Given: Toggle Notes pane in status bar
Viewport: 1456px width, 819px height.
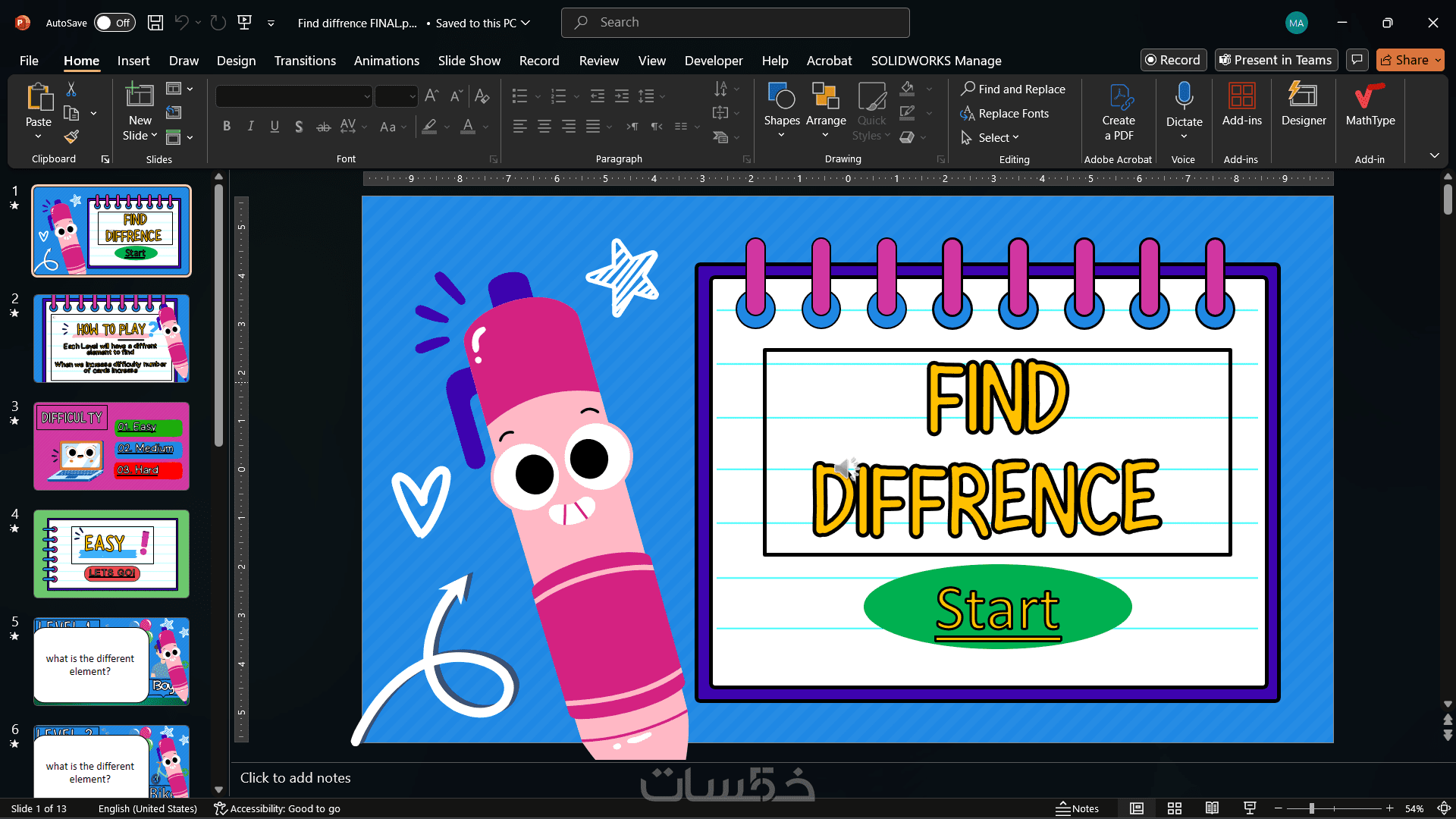Looking at the screenshot, I should point(1078,808).
